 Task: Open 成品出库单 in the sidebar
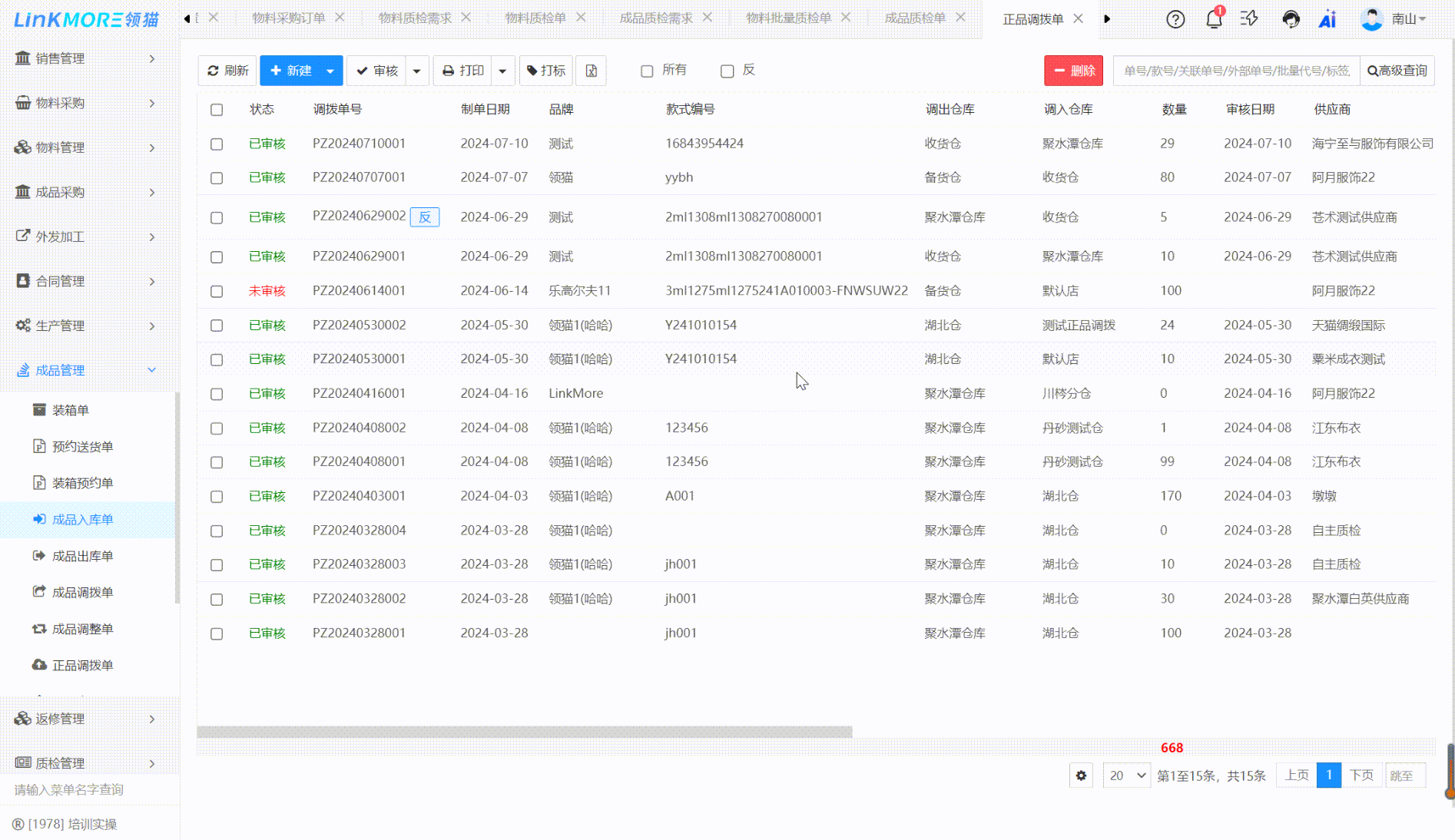[82, 556]
